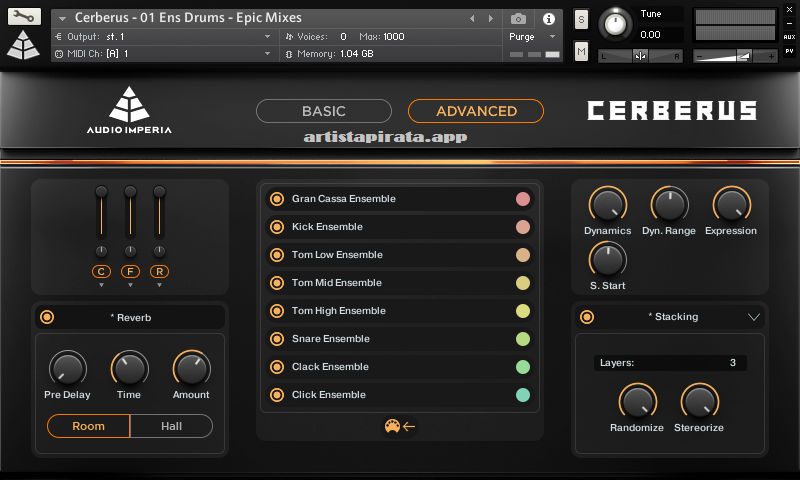Go to next instrument preset arrow
The image size is (800, 480).
point(491,19)
